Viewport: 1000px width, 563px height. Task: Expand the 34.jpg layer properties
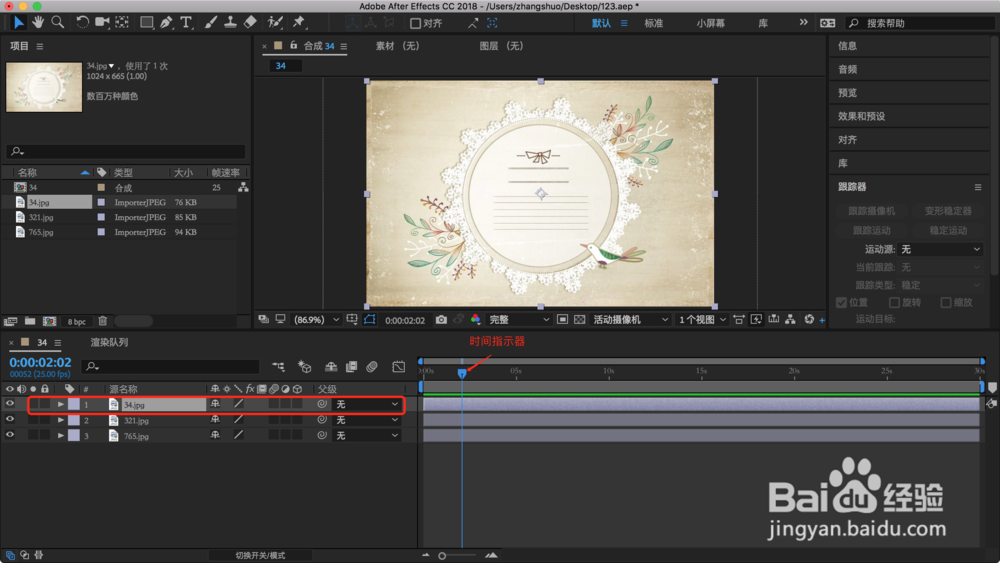[61, 404]
